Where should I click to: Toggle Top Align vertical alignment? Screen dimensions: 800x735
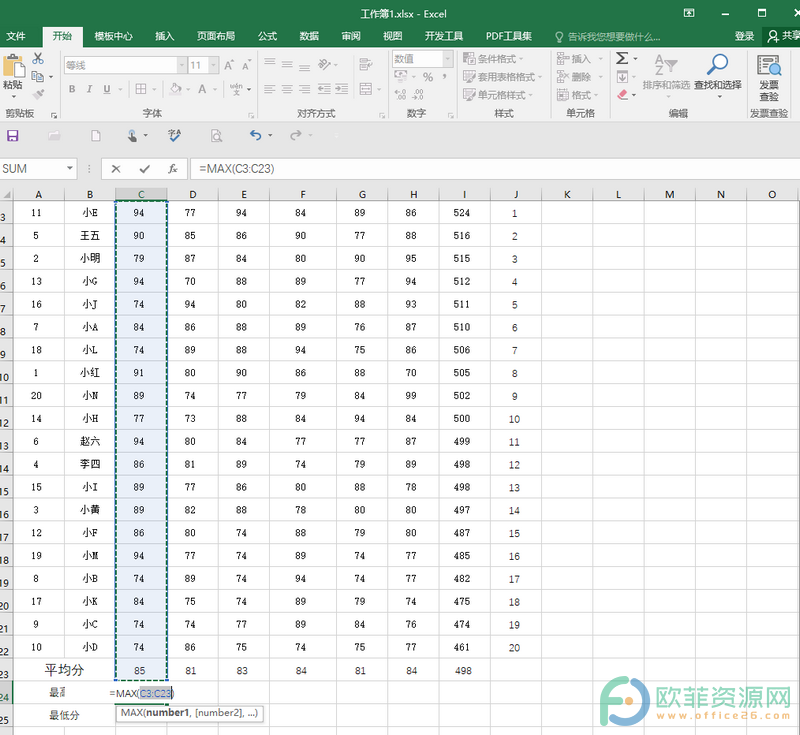tap(270, 62)
